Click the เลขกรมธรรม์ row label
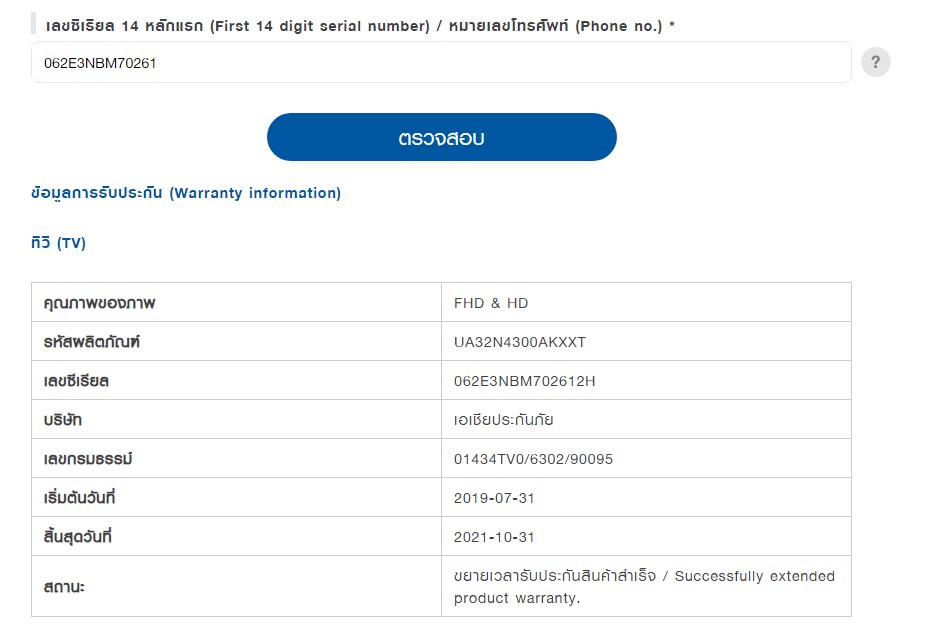Image resolution: width=935 pixels, height=636 pixels. [88, 458]
